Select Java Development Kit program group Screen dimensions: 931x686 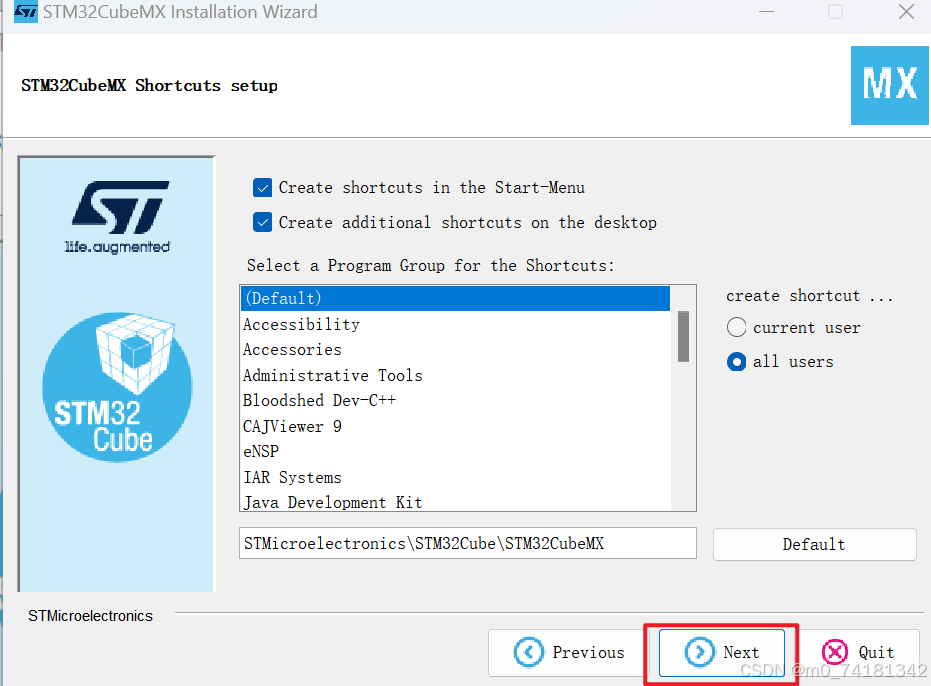coord(455,502)
